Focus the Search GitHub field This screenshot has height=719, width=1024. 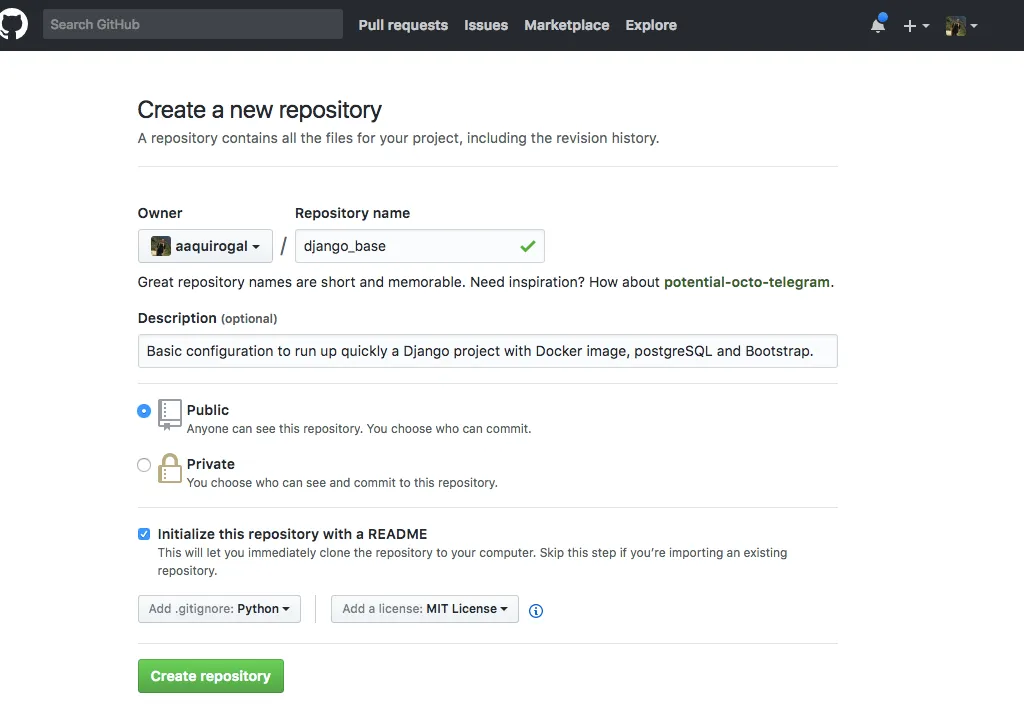pyautogui.click(x=193, y=24)
